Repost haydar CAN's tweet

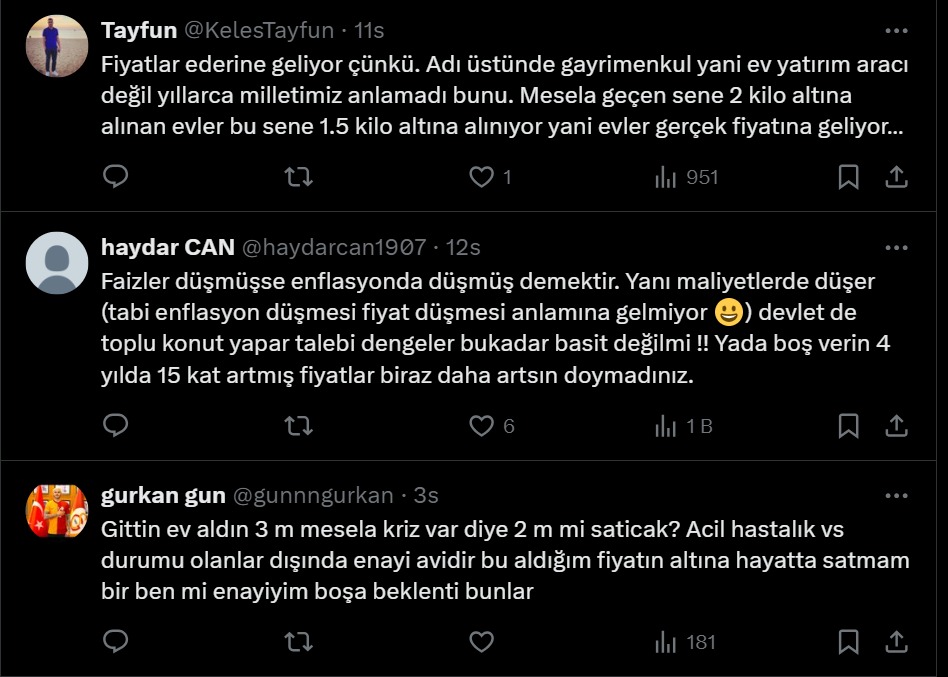(x=298, y=426)
